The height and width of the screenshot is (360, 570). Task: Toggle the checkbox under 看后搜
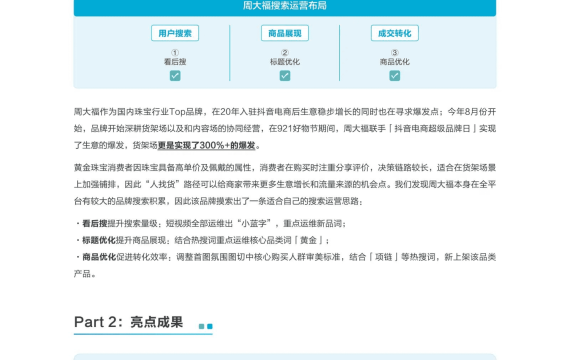175,76
